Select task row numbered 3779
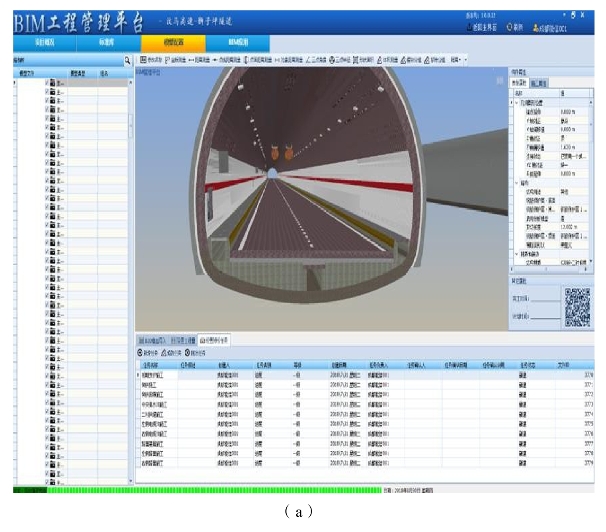Viewport: 606px width, 532px height. tap(365, 463)
